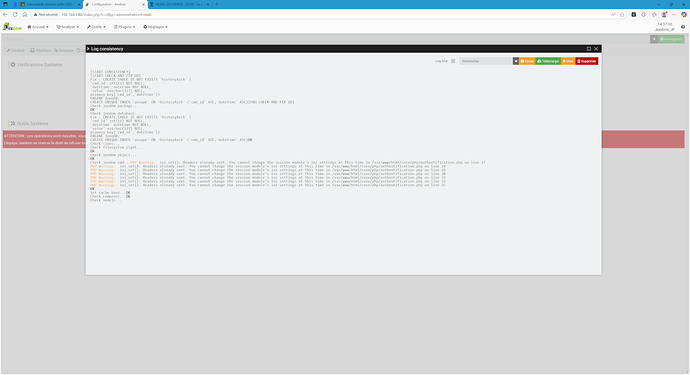Expand the Analyse menu
Image resolution: width=690 pixels, height=375 pixels.
click(68, 27)
